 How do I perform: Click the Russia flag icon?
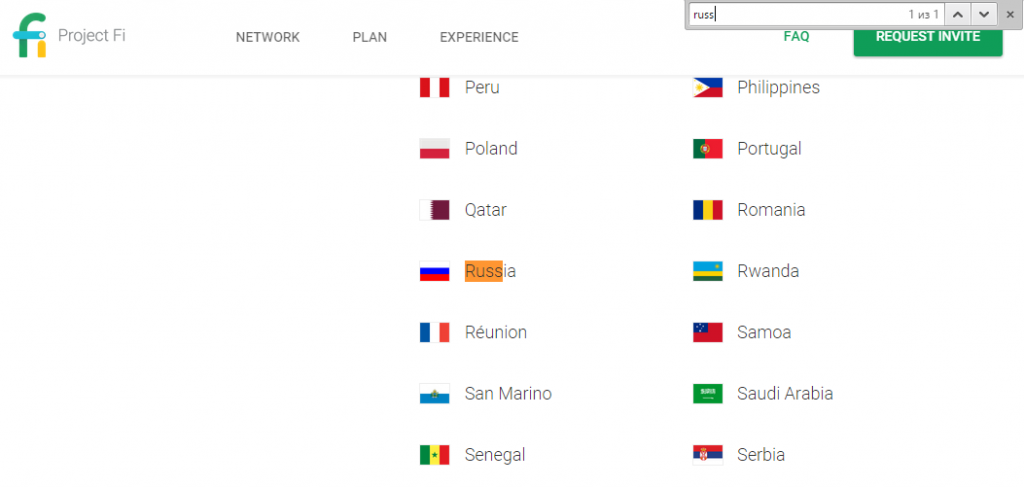click(434, 271)
